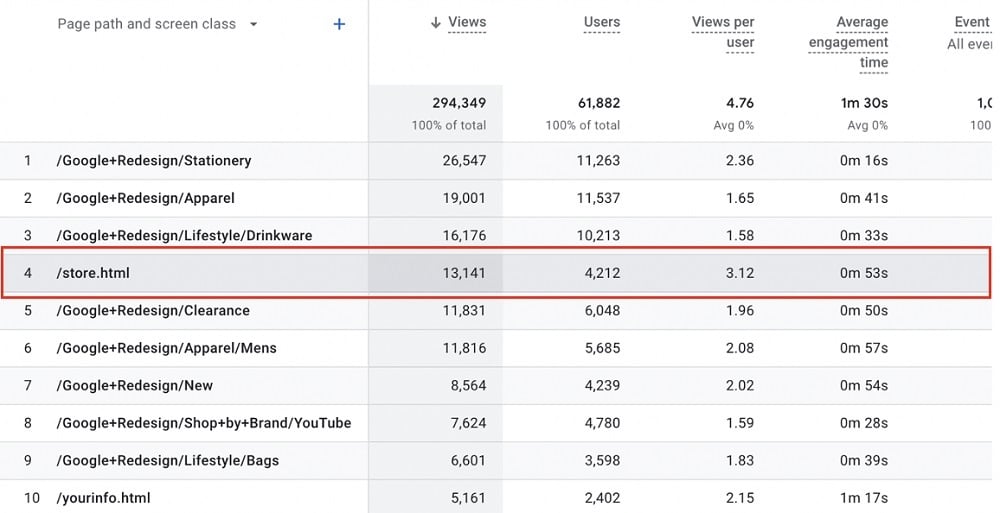
Task: Select /Google+Redesign/Clearance page path
Action: pyautogui.click(x=153, y=311)
